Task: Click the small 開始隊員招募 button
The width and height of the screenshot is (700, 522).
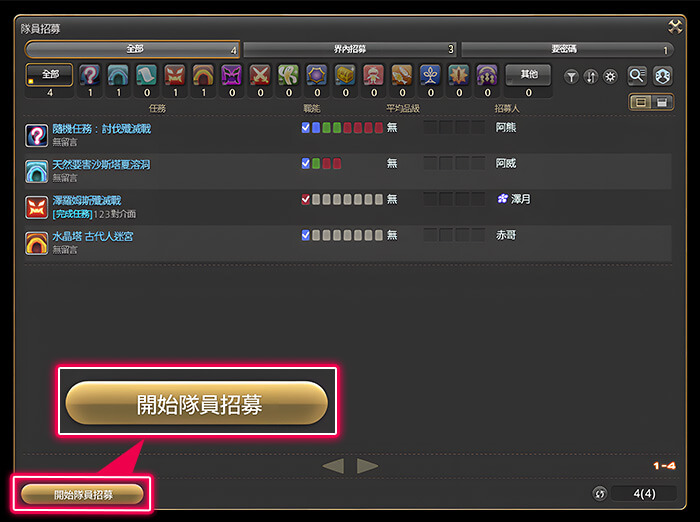Action: (x=83, y=494)
